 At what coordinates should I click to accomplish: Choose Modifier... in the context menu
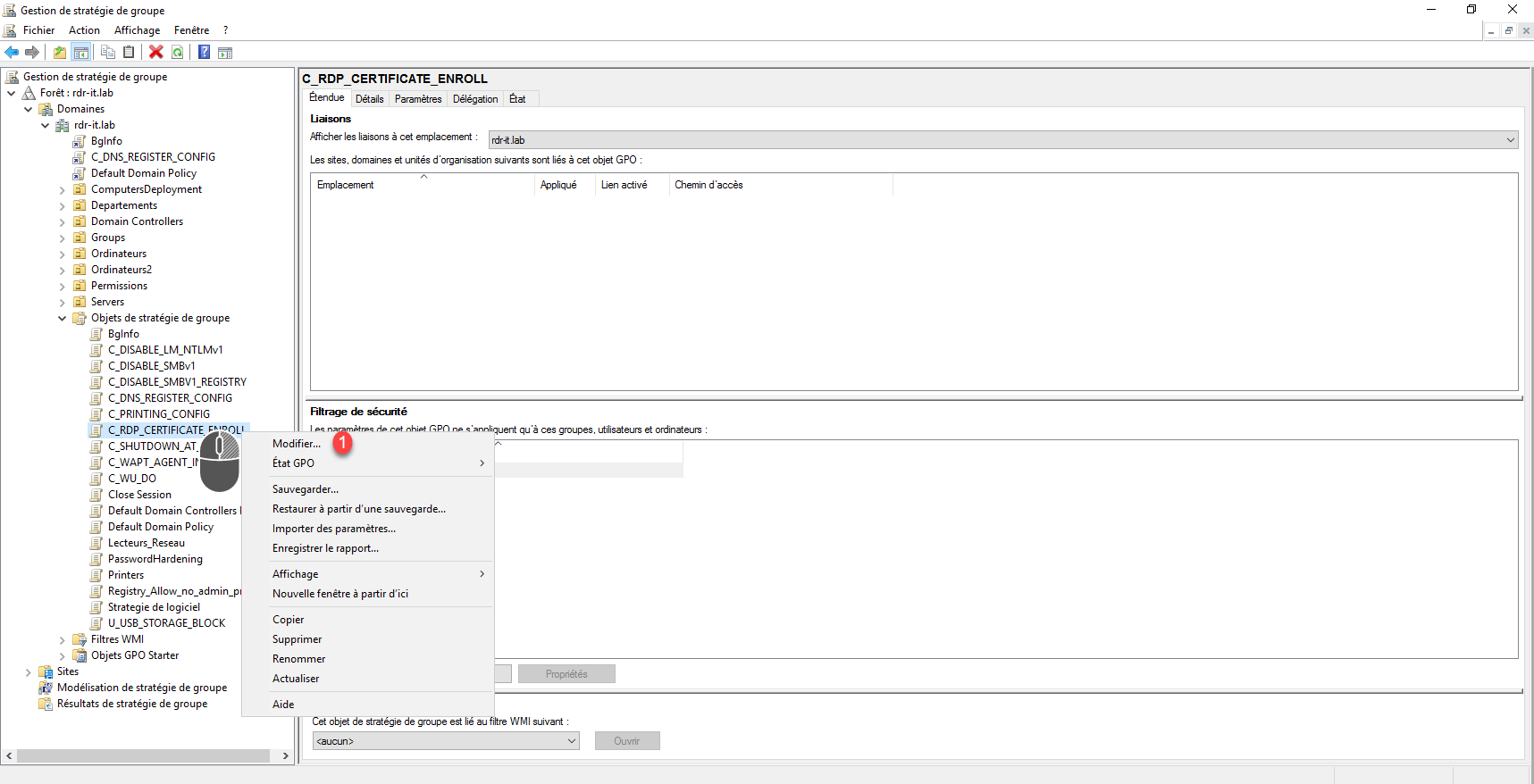click(296, 444)
